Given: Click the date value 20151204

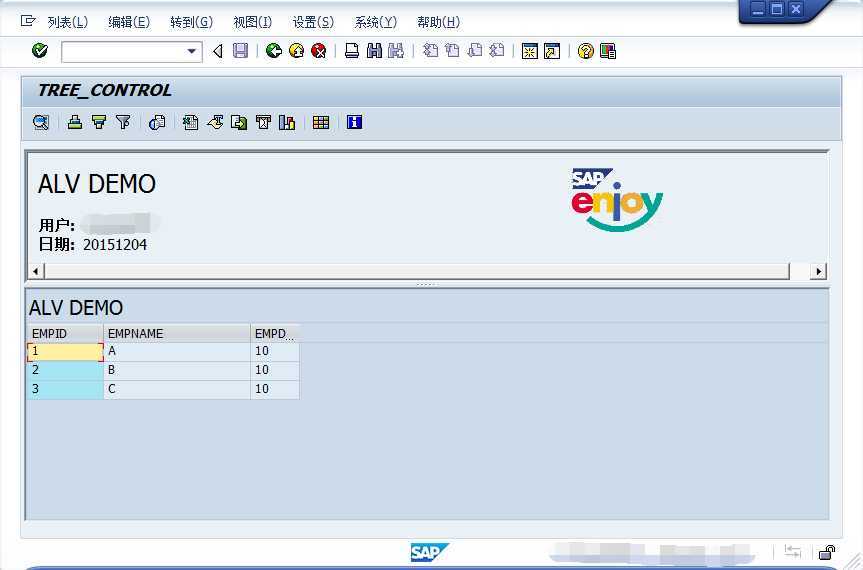Looking at the screenshot, I should pos(115,245).
